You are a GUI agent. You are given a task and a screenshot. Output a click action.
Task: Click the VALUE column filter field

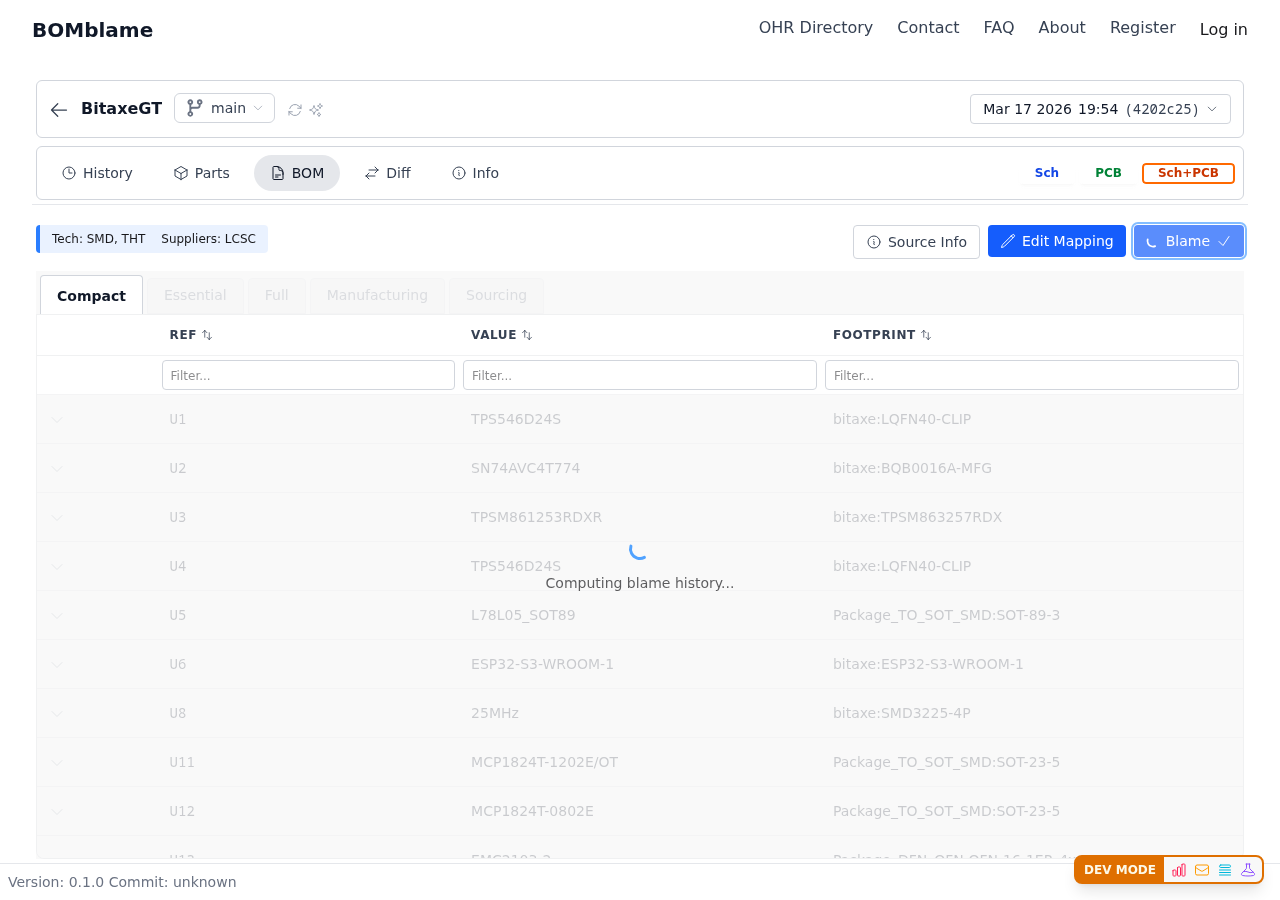[x=640, y=375]
